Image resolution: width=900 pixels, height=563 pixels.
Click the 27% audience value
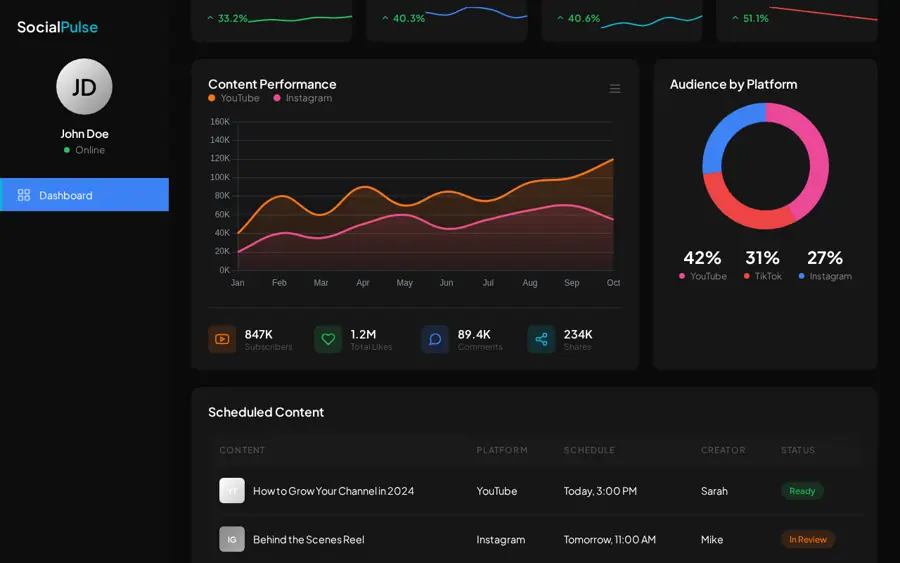tap(825, 258)
